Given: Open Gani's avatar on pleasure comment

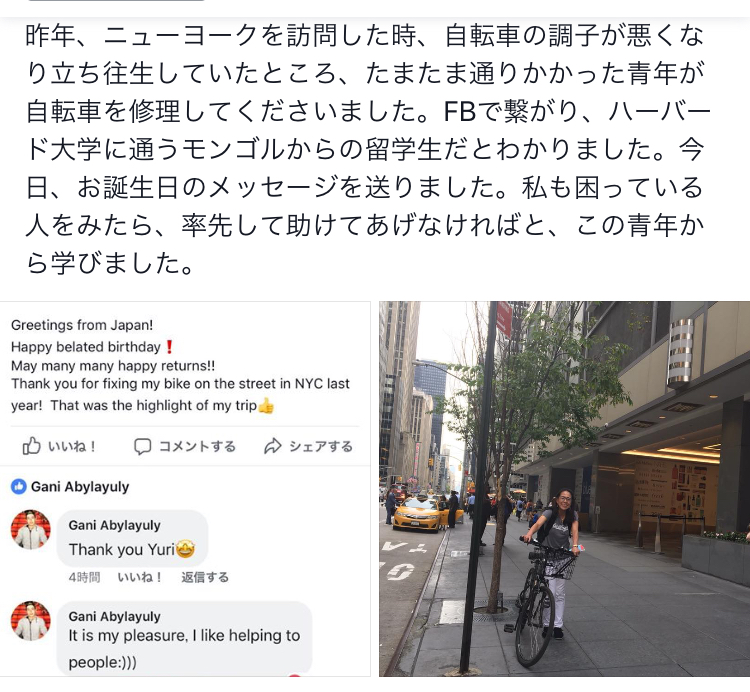Looking at the screenshot, I should [x=31, y=621].
